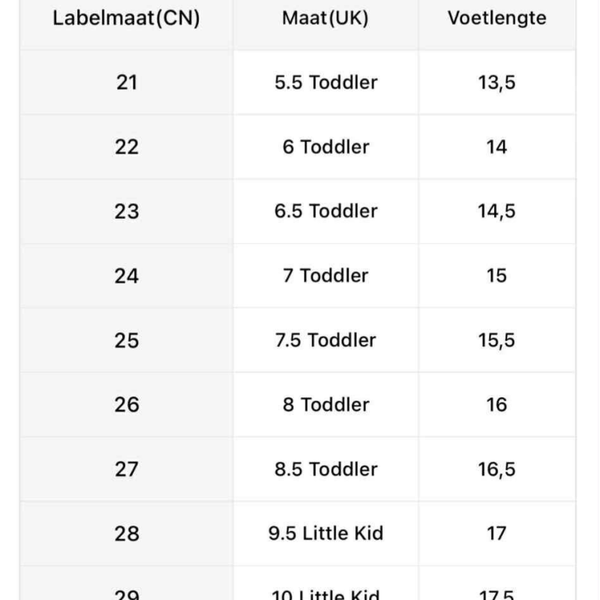The height and width of the screenshot is (600, 600).
Task: Select foot length 14,5 cell
Action: point(497,211)
